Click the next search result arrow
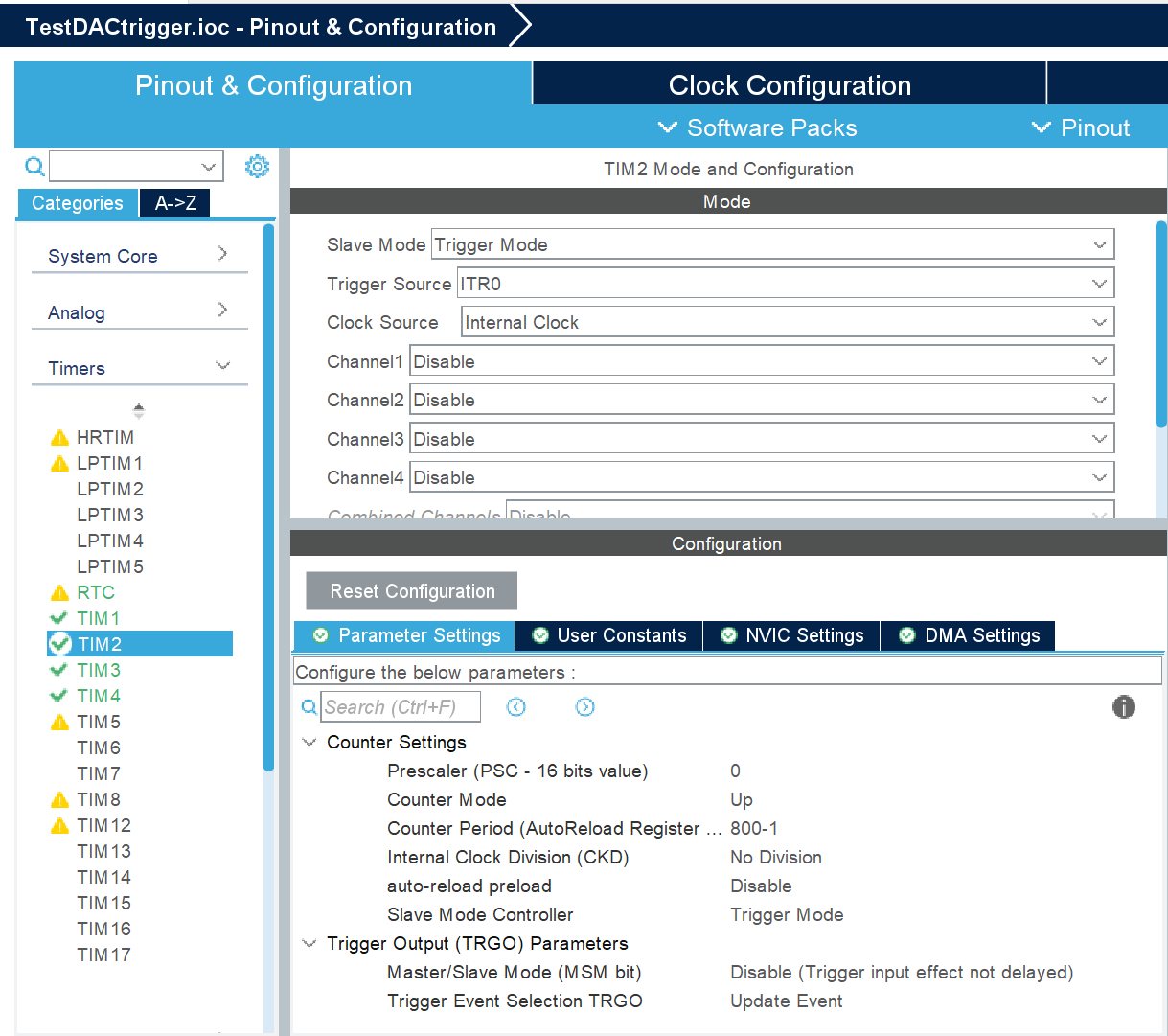Image resolution: width=1168 pixels, height=1036 pixels. pyautogui.click(x=584, y=706)
